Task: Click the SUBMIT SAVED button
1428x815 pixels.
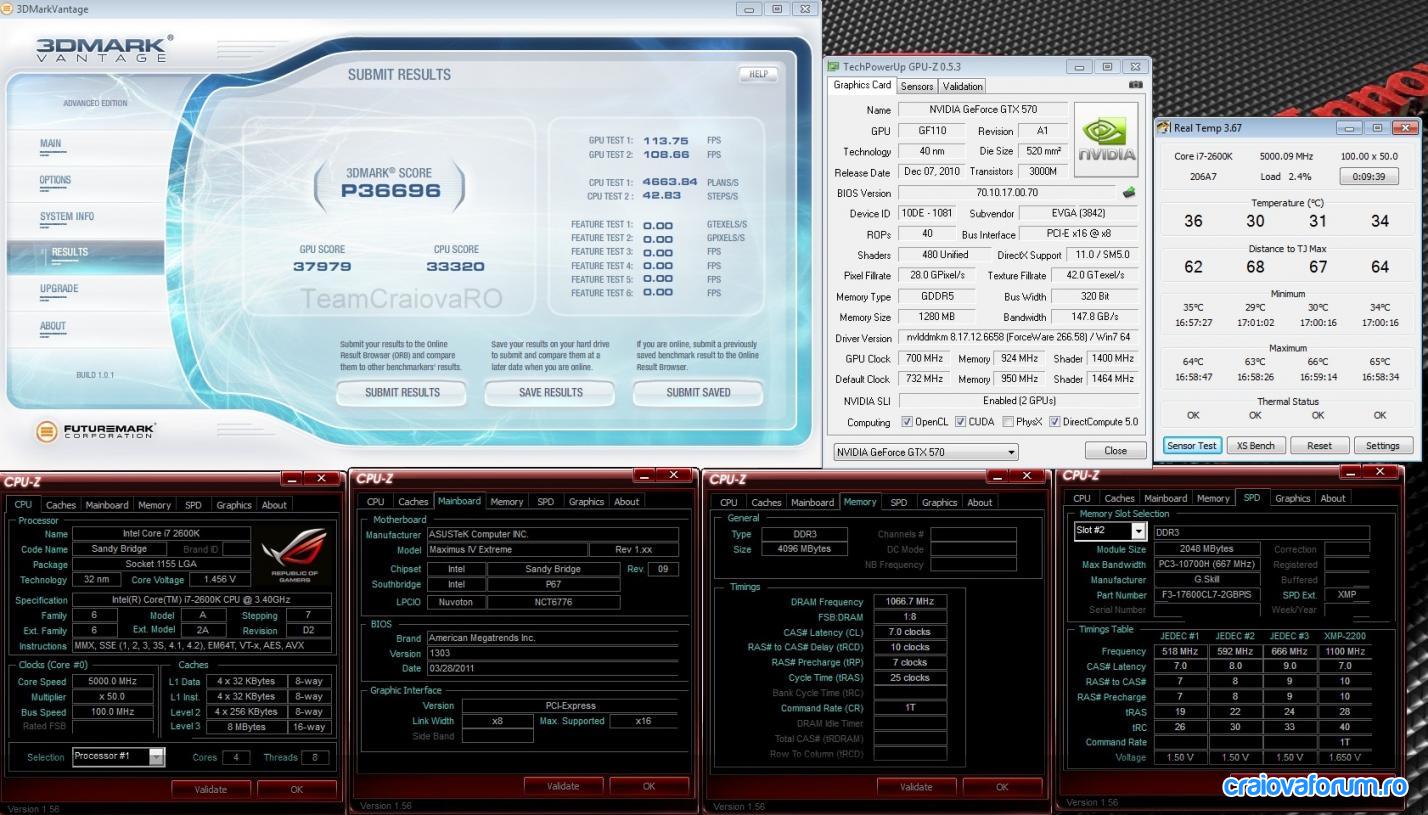Action: click(x=698, y=393)
